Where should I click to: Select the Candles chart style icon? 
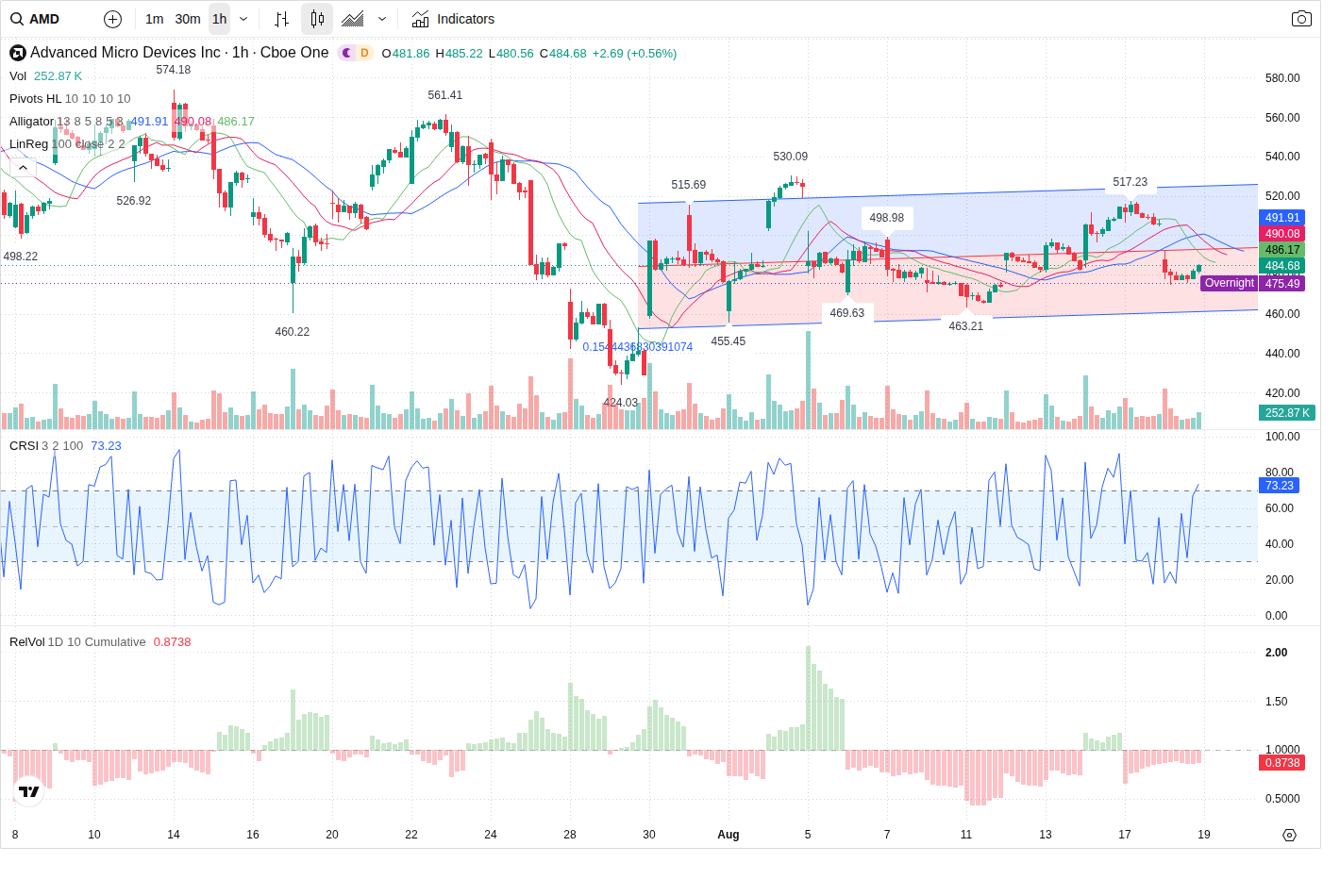[317, 19]
